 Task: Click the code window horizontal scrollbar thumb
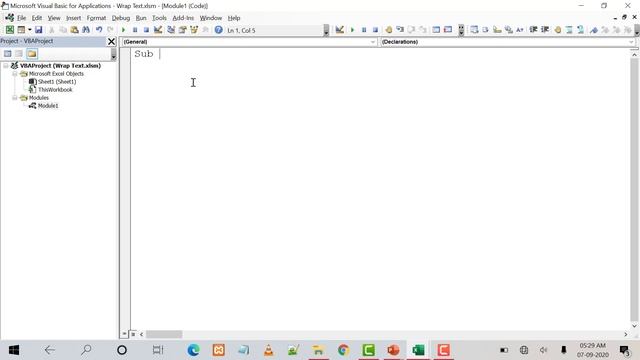click(x=164, y=334)
